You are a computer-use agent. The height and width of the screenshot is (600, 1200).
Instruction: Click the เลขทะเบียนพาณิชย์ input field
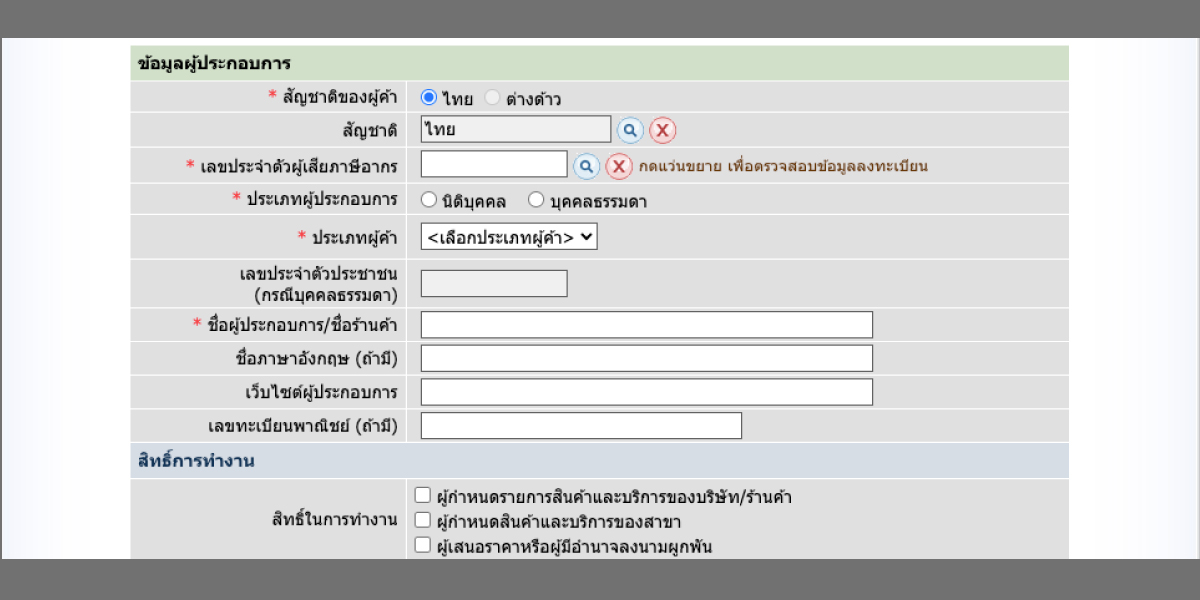pos(581,425)
